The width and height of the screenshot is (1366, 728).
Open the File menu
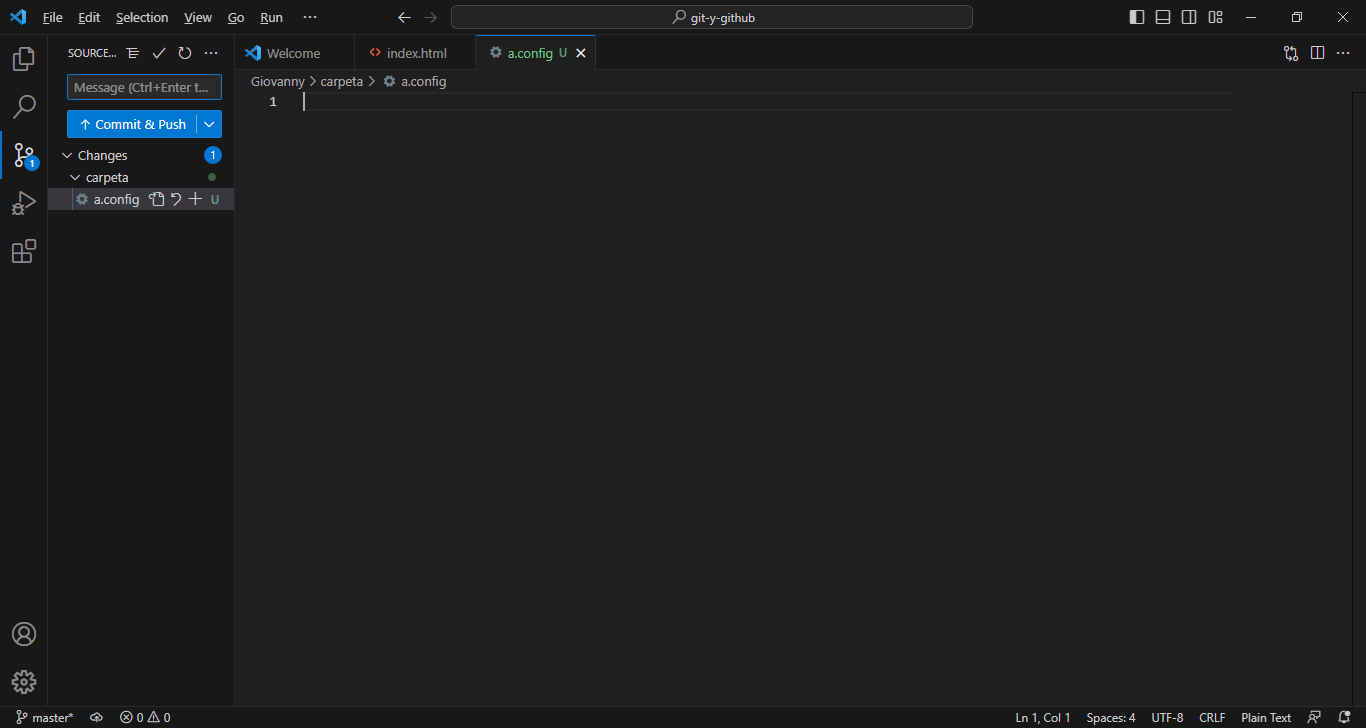click(52, 17)
